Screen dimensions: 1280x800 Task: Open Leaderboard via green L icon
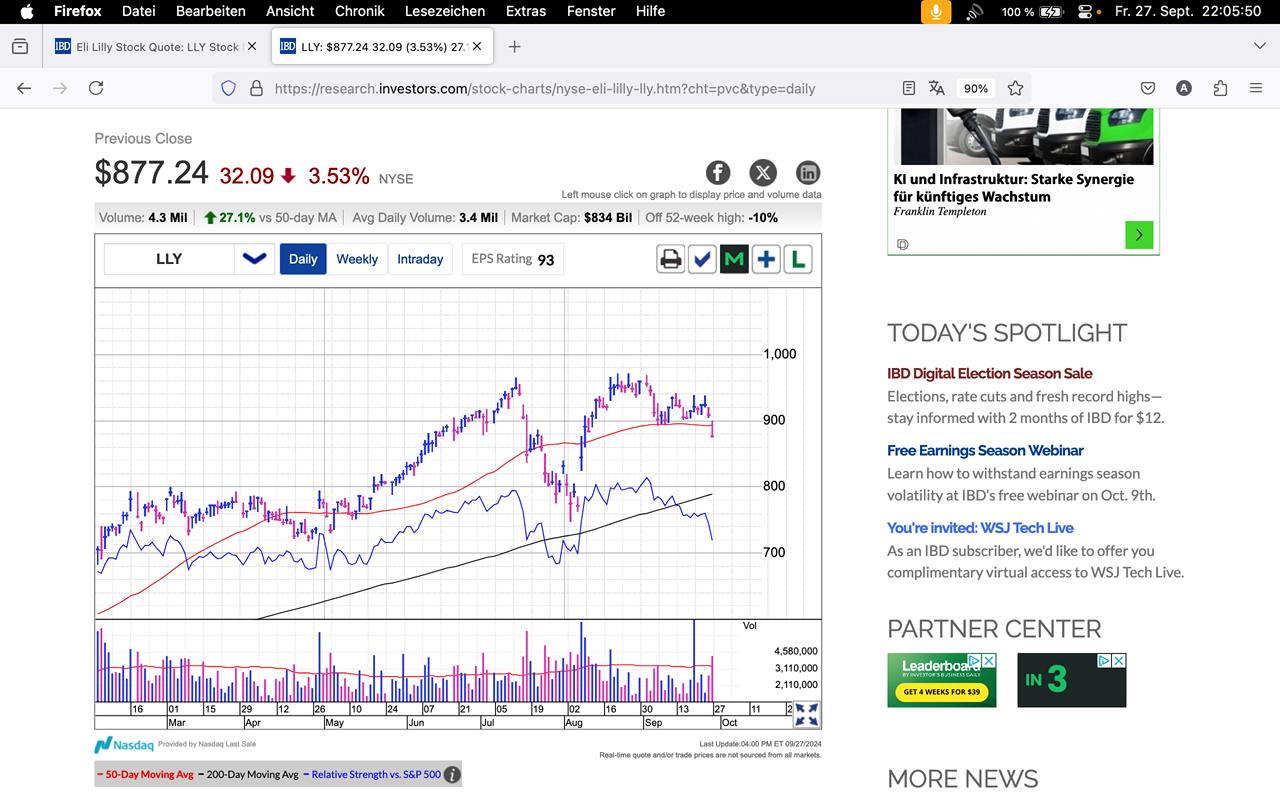pos(797,260)
